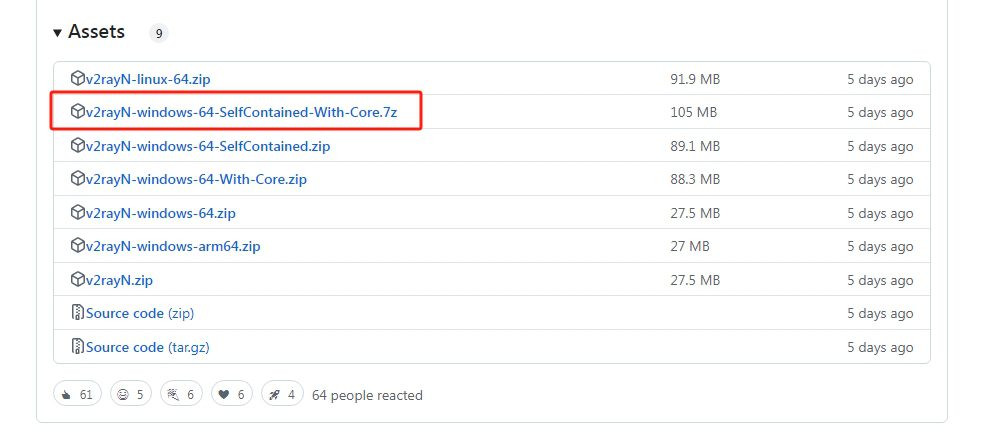Viewport: 985px width, 440px height.
Task: Toggle the thumbs up reaction
Action: (x=77, y=395)
